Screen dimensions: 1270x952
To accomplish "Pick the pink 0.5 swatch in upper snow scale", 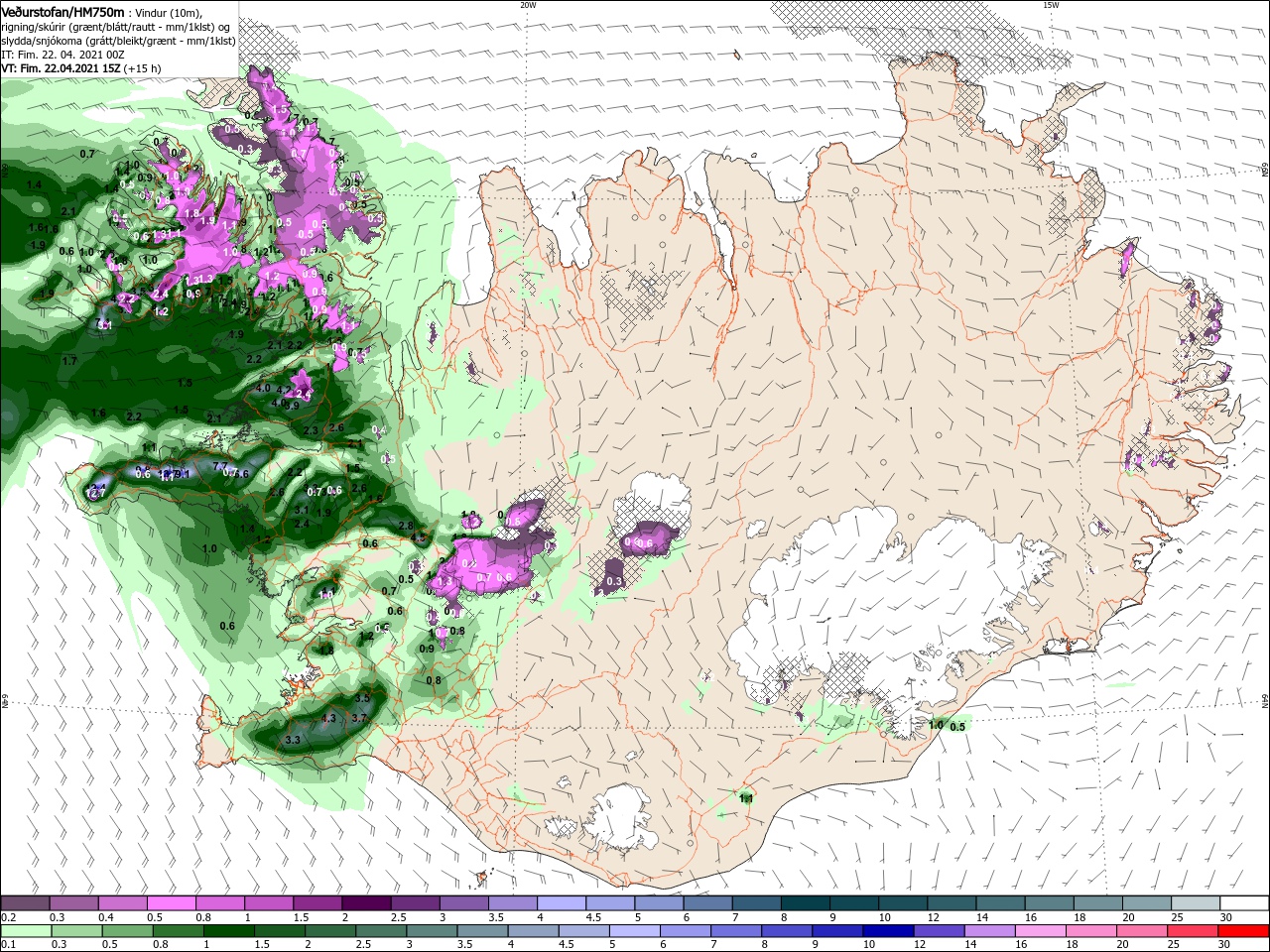I will point(171,903).
